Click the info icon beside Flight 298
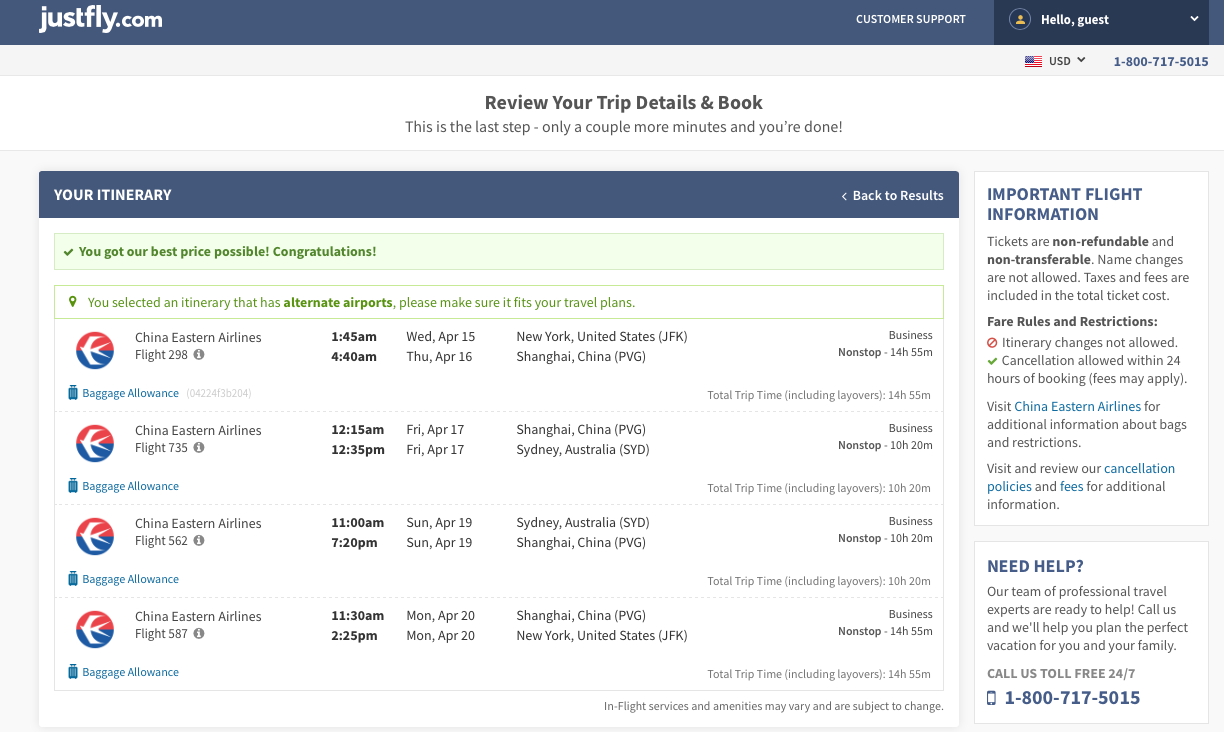Screen dimensions: 1224x732 [199, 355]
